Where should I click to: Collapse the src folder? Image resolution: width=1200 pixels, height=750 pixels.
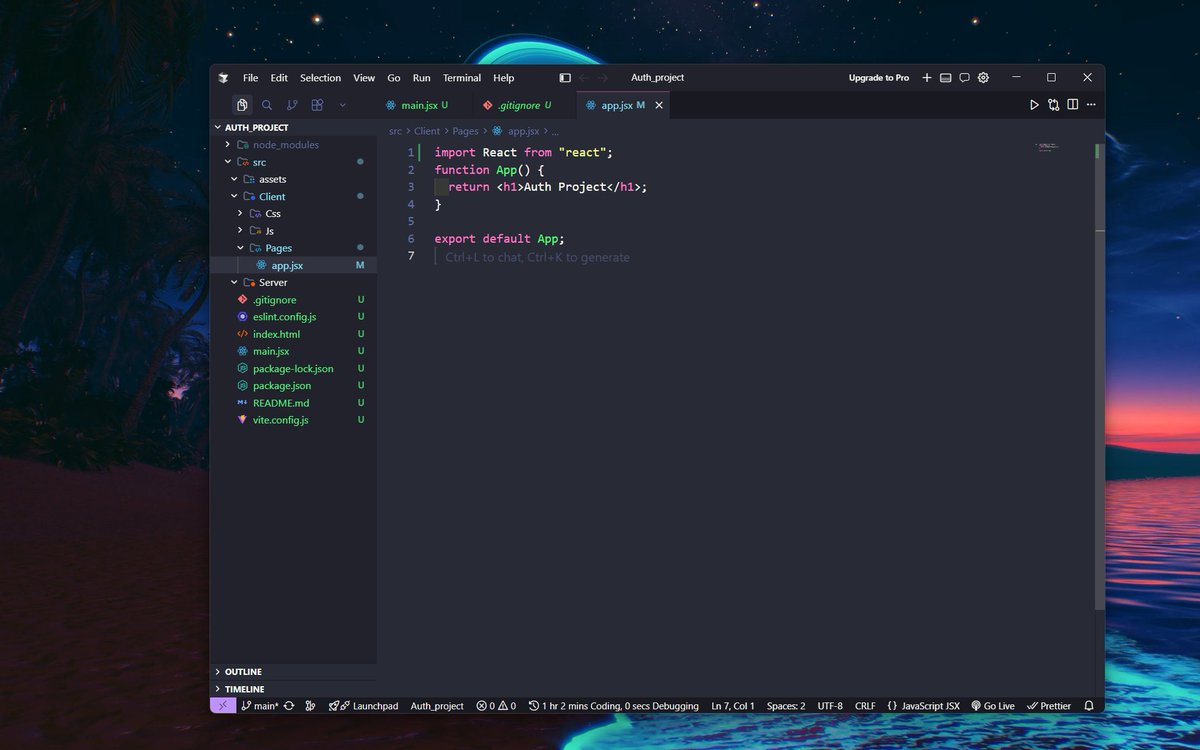click(293, 162)
